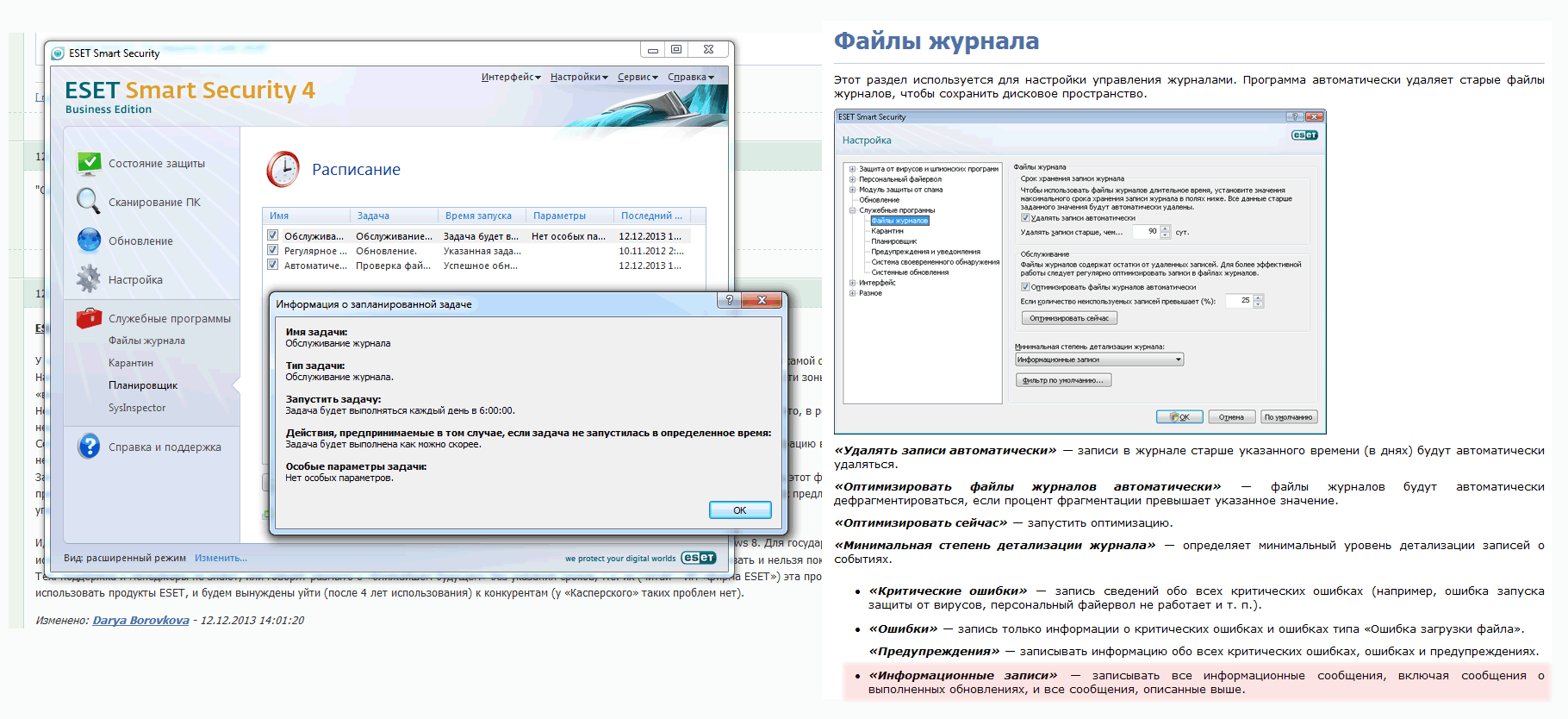Click the red toolbox Служебные программы icon
The image size is (1568, 719).
click(89, 318)
